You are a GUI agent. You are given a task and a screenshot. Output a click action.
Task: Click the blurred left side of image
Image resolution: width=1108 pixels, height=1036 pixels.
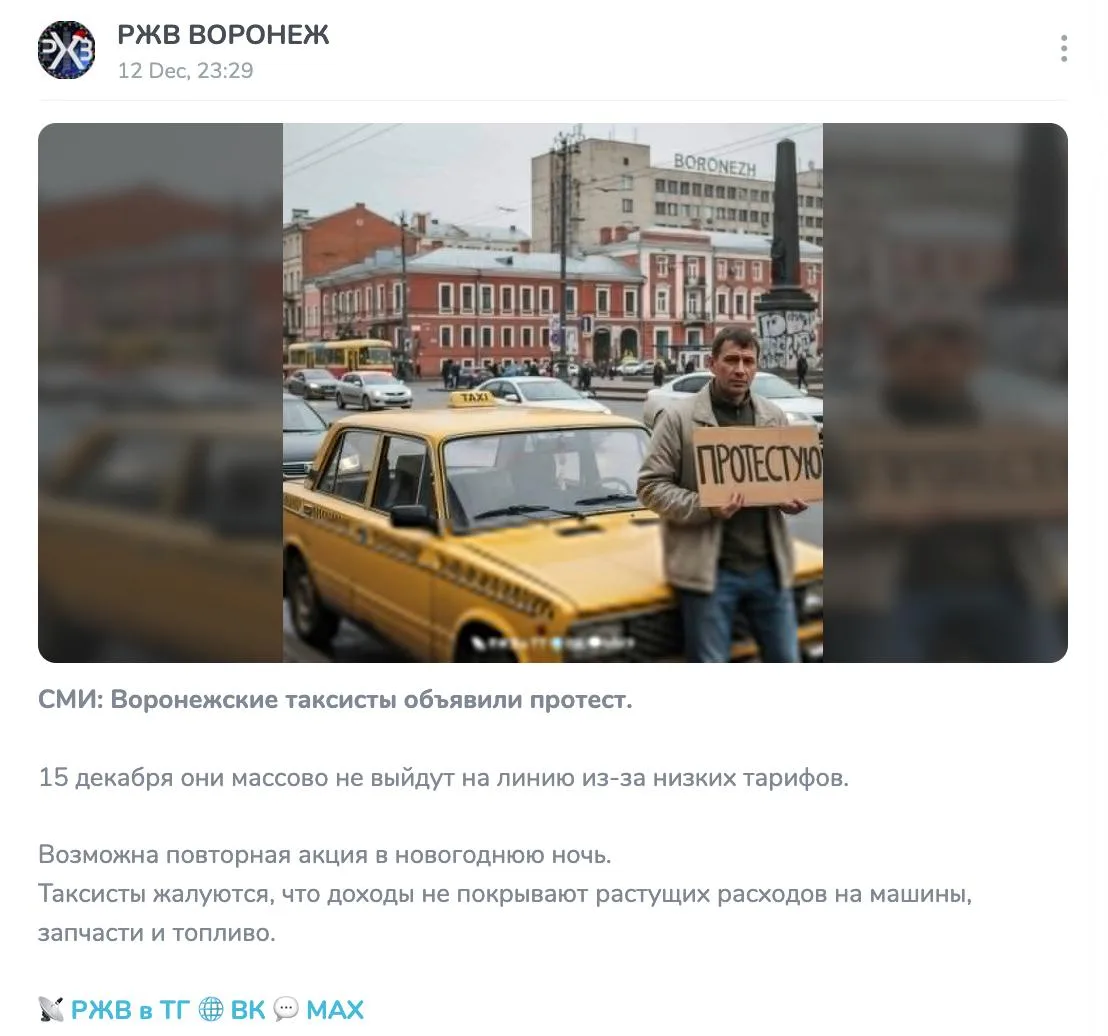point(160,393)
